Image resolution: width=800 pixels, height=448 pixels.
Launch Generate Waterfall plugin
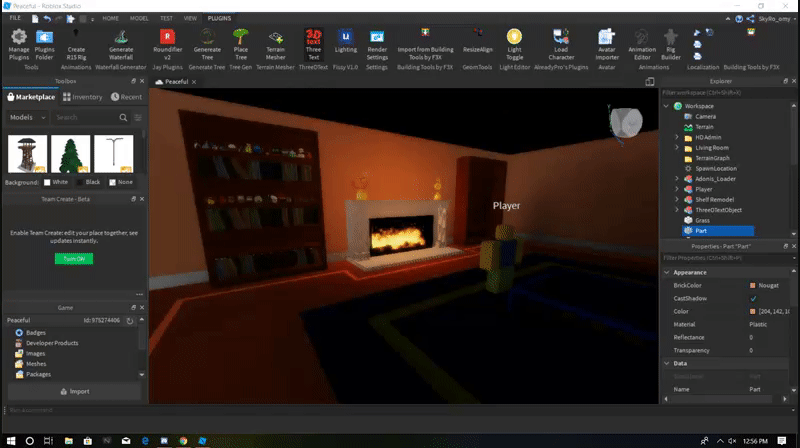tap(121, 45)
